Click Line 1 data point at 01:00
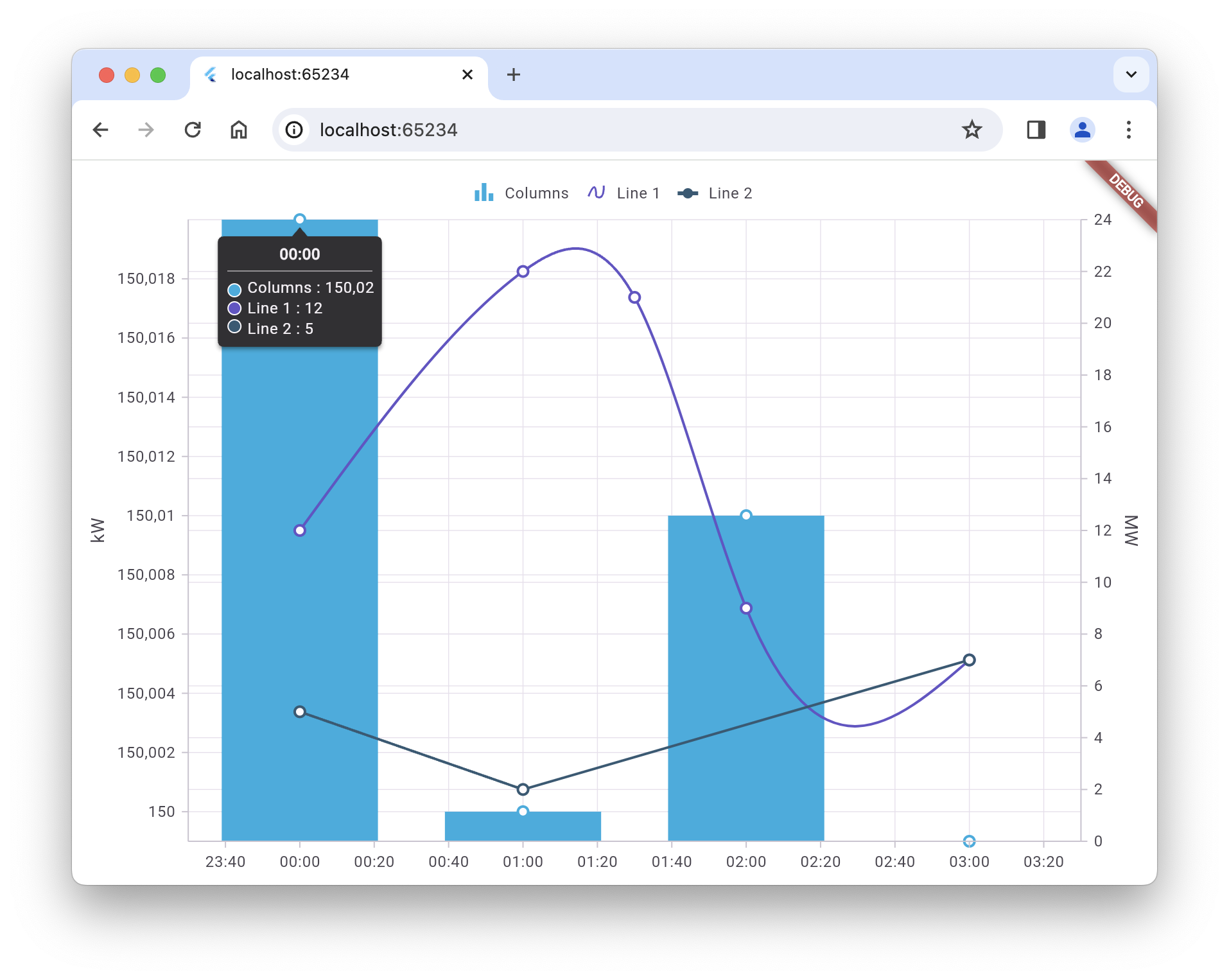The width and height of the screenshot is (1229, 980). pos(523,272)
